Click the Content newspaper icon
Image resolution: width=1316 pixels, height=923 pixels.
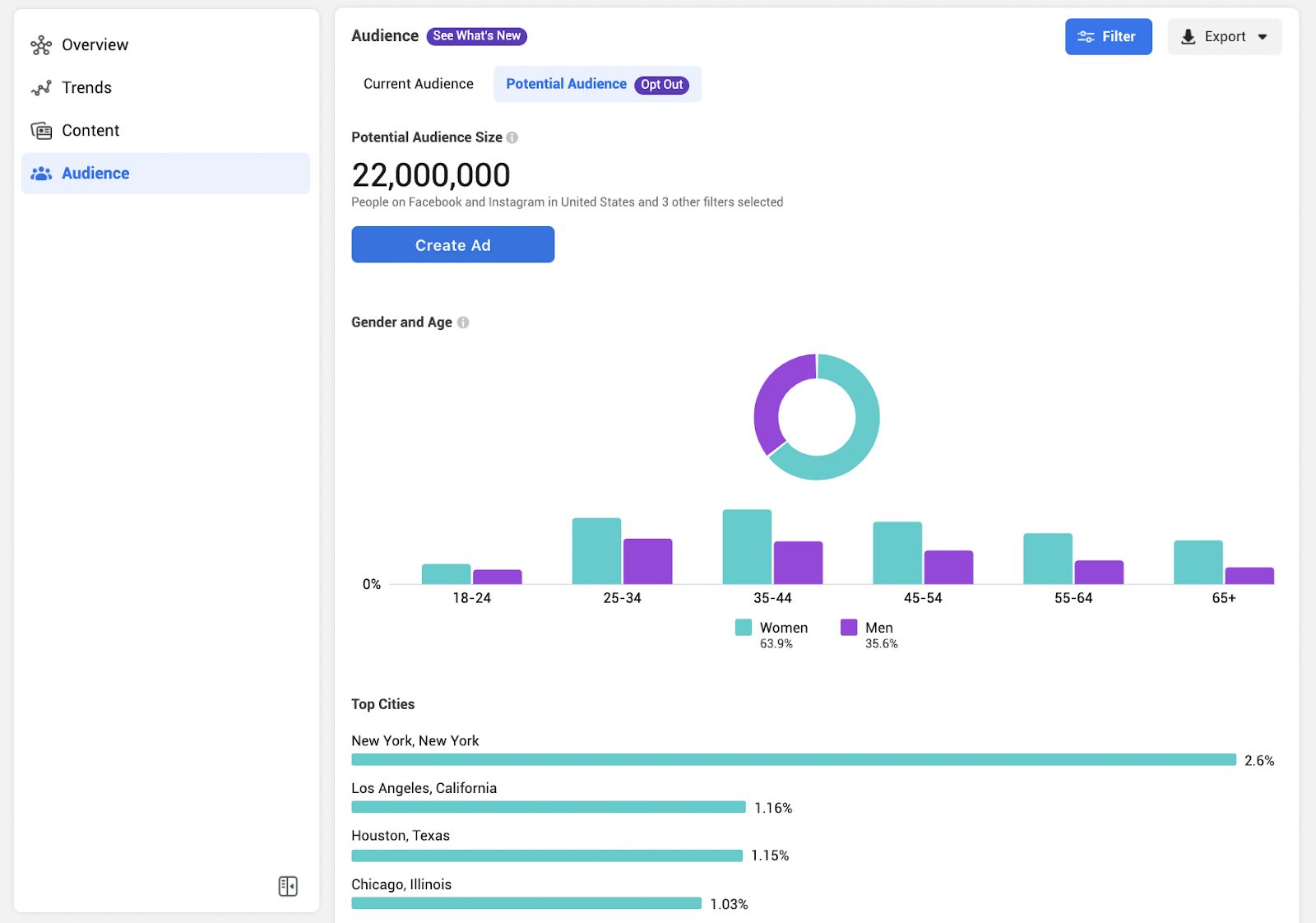click(x=41, y=131)
